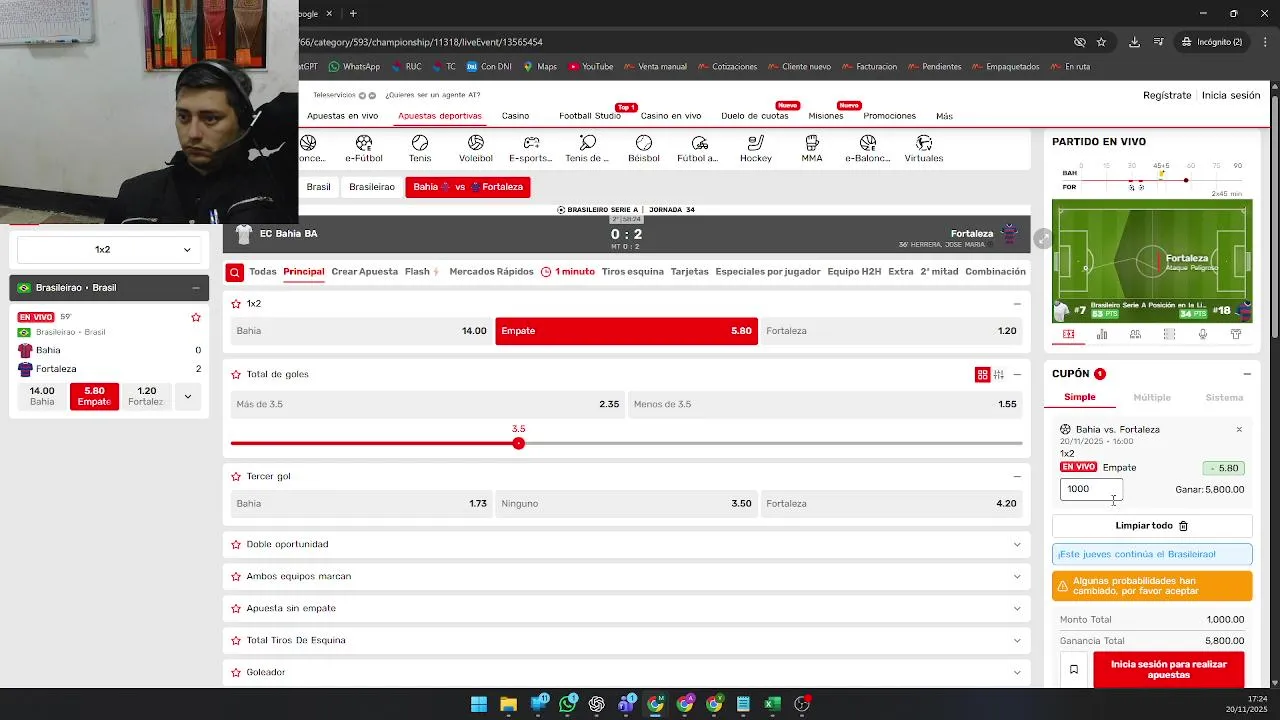Click the Limpiar todo button

[x=1152, y=526]
